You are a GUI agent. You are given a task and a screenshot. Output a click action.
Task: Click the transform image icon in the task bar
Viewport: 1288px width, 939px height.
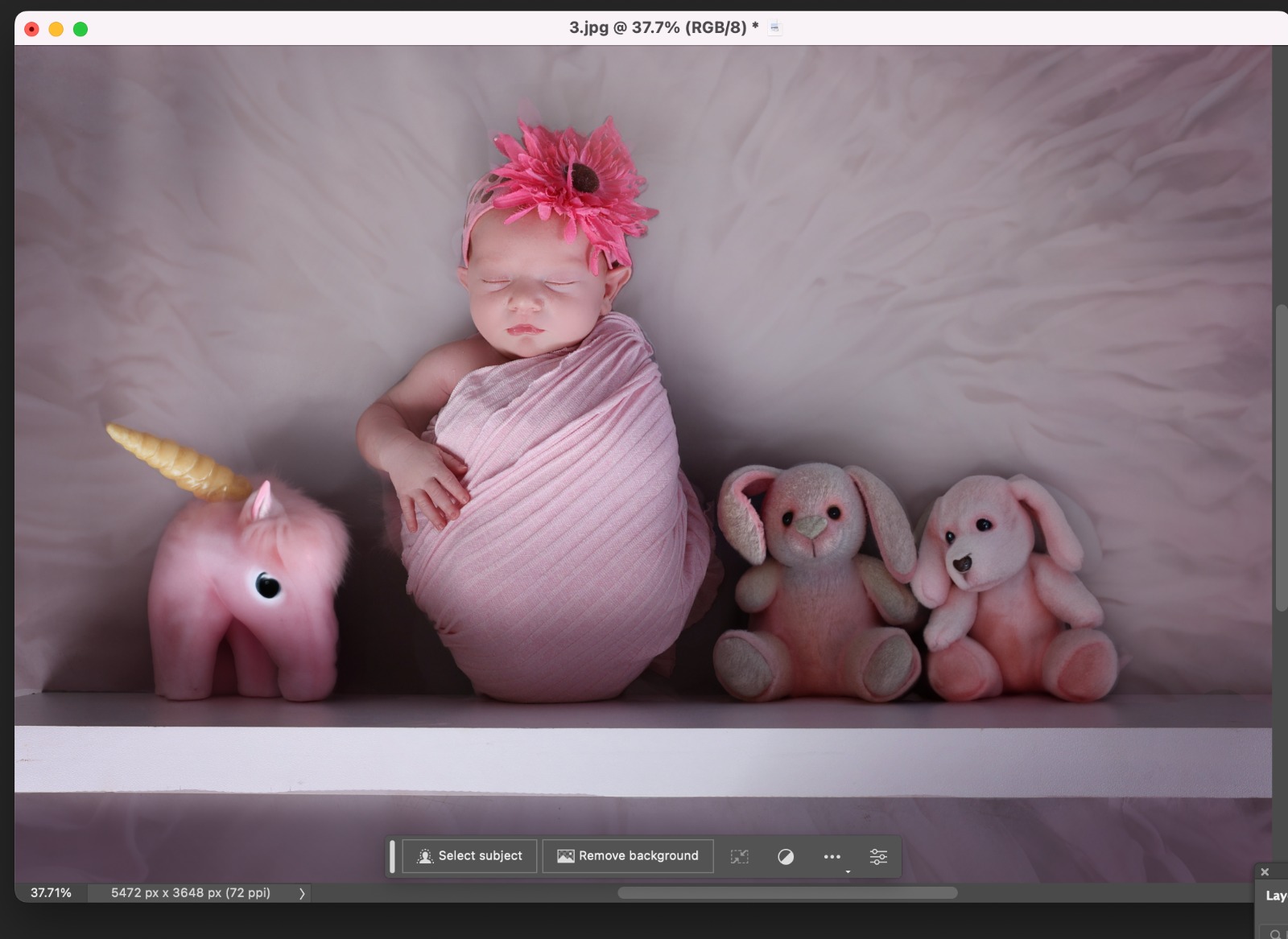740,857
